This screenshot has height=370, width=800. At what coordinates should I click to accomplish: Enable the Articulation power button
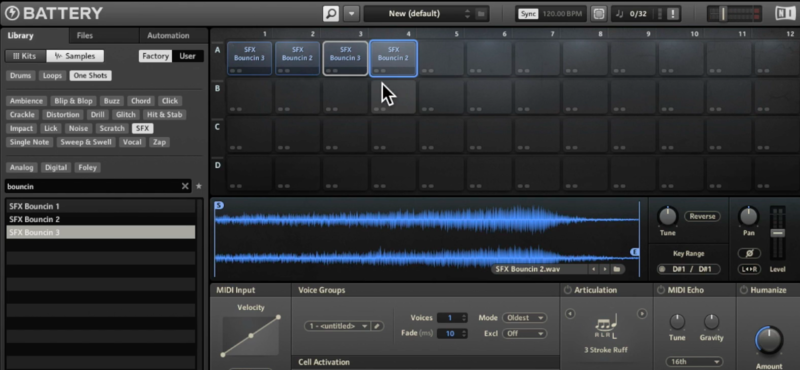pos(567,290)
